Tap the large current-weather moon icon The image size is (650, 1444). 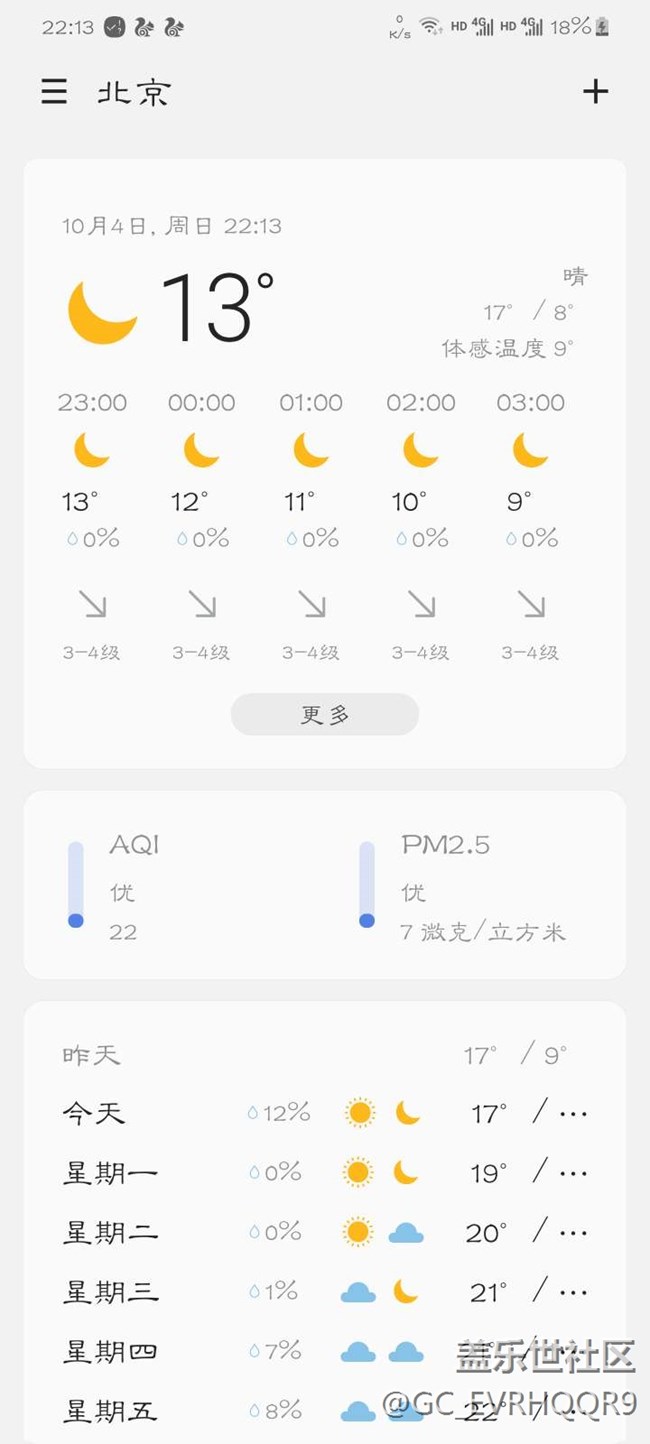click(102, 311)
